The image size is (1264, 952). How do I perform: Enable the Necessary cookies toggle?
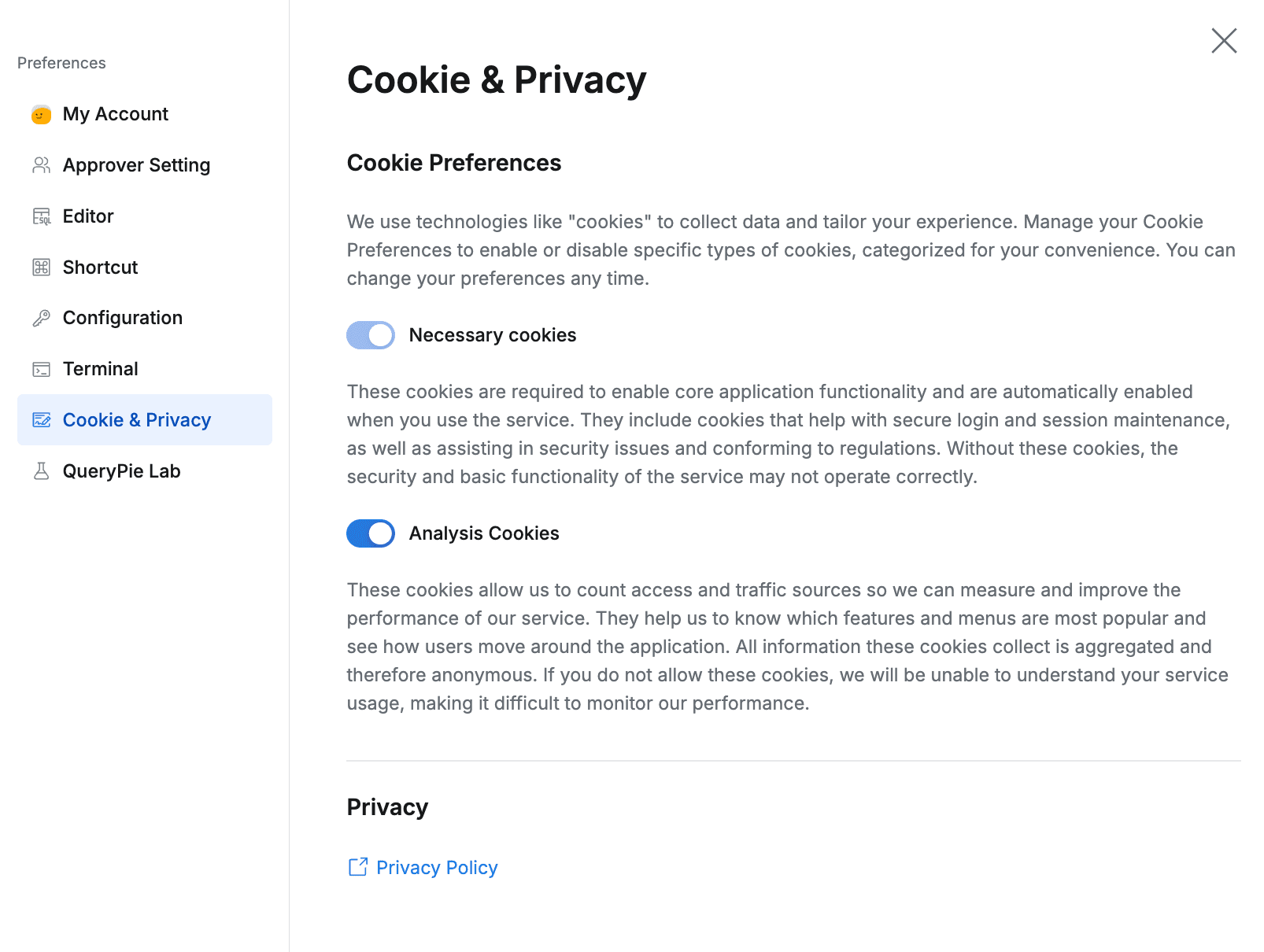[x=370, y=334]
